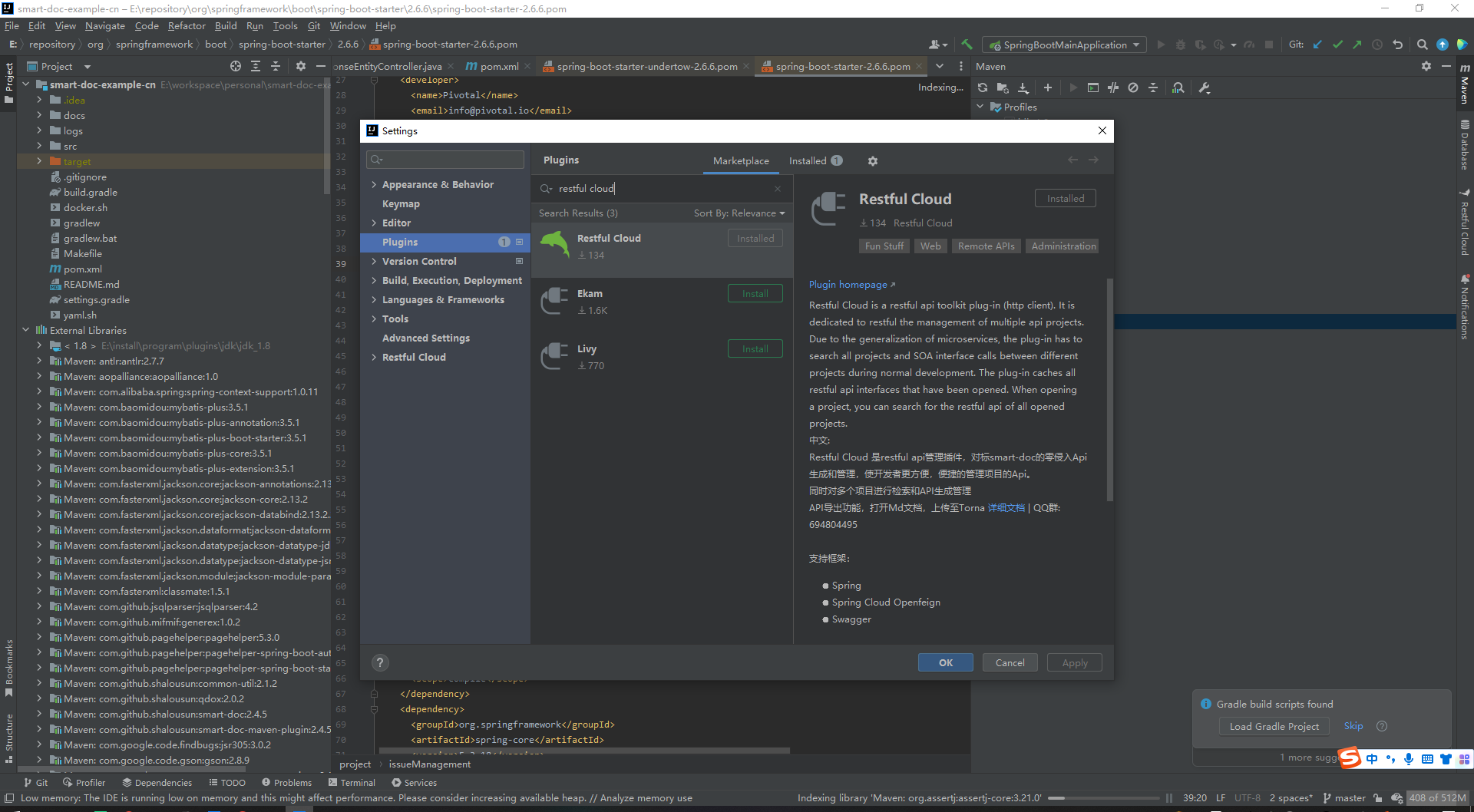1474x812 pixels.
Task: Collapse all in Maven toolbar
Action: 1152,87
